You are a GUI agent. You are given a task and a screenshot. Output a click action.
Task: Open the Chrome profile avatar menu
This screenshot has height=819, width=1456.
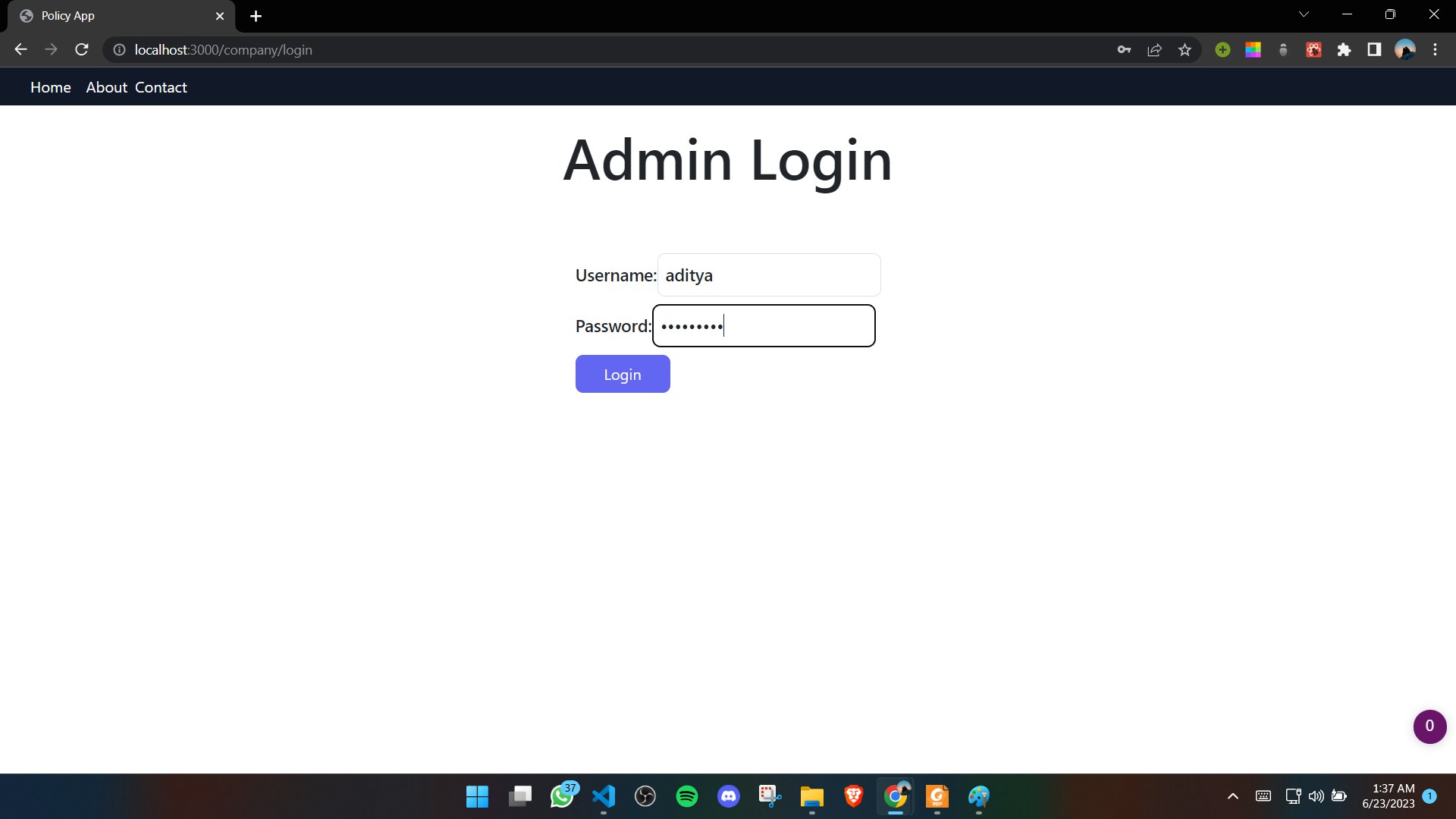tap(1406, 49)
